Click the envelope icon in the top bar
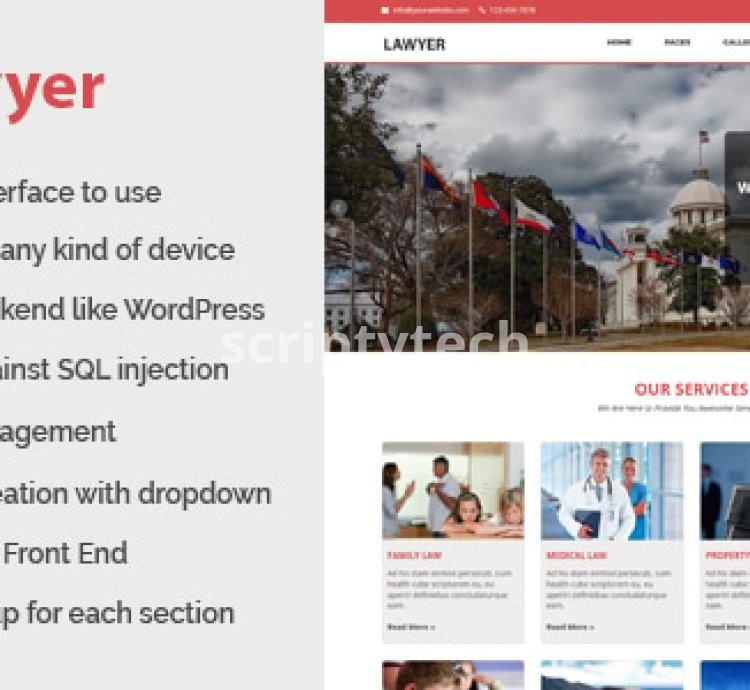Image resolution: width=750 pixels, height=690 pixels. 385,10
